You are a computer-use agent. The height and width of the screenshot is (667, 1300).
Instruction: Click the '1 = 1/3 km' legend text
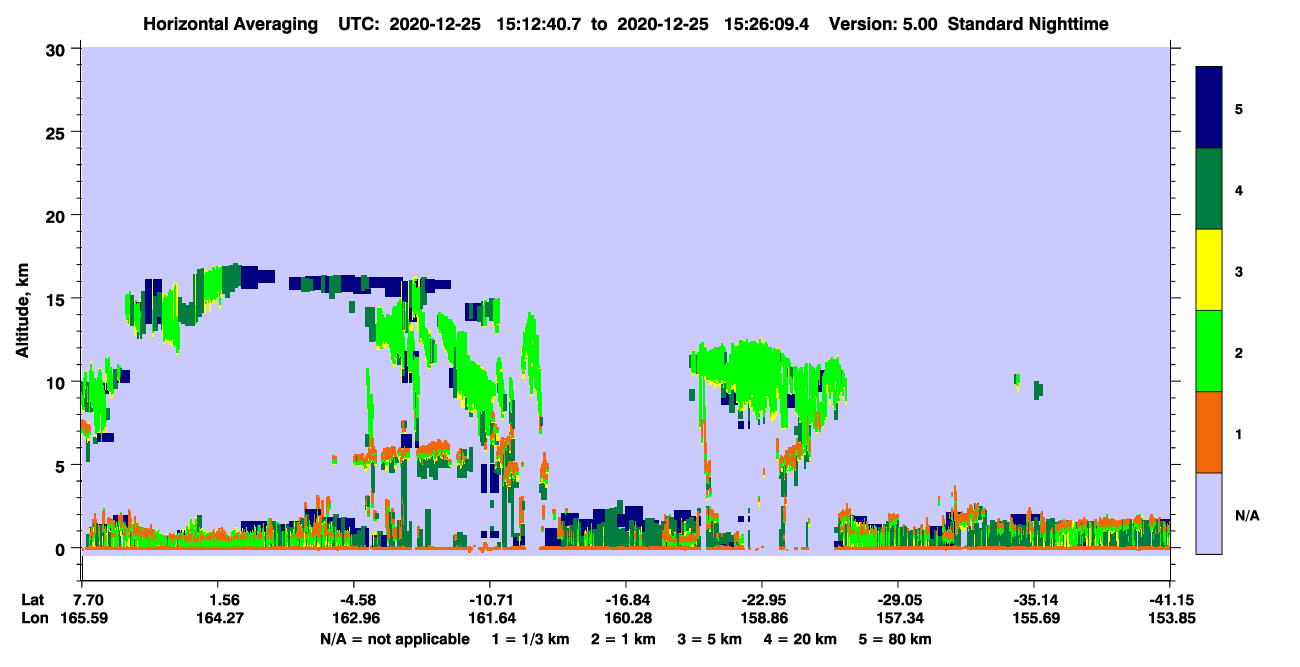click(532, 639)
